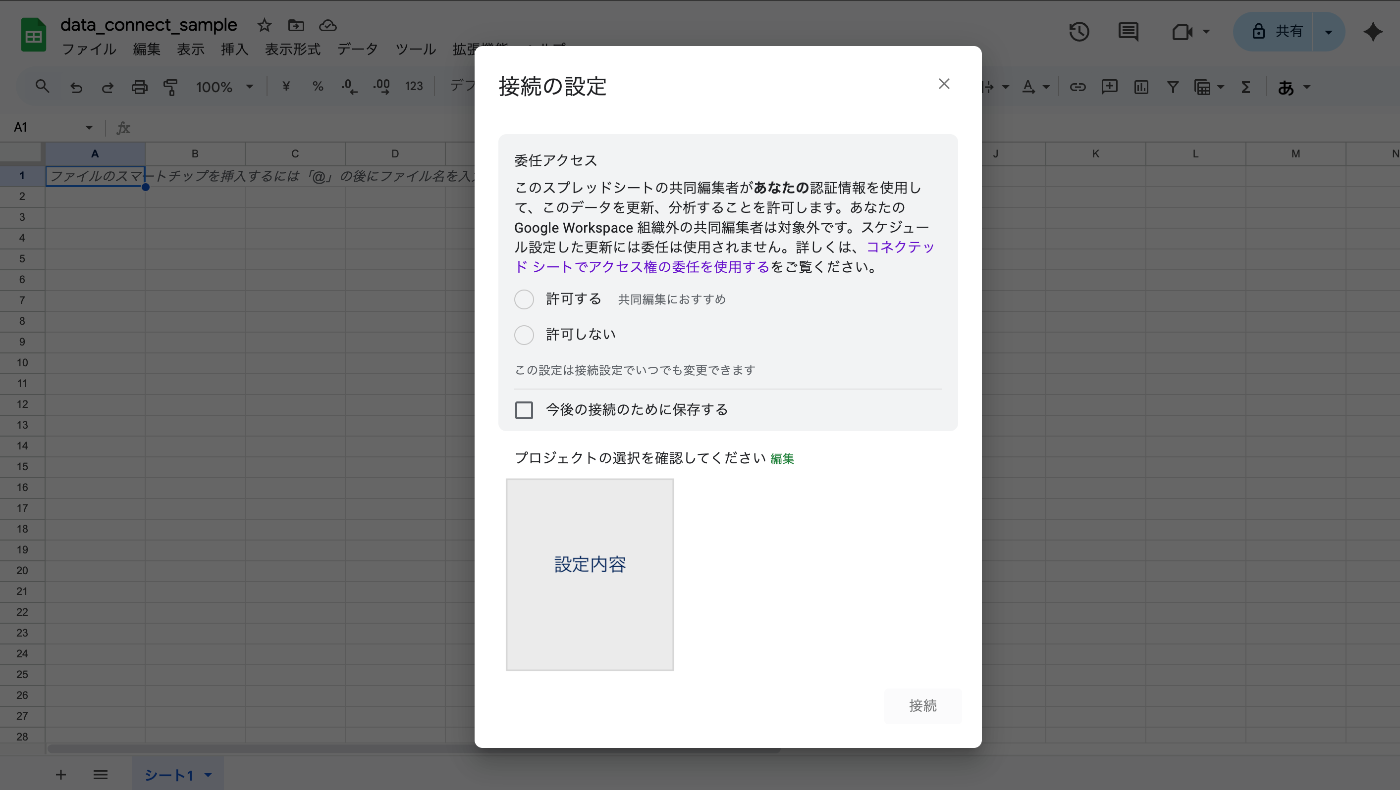Viewport: 1400px width, 790px height.
Task: Click the redo arrow icon
Action: pos(107,87)
